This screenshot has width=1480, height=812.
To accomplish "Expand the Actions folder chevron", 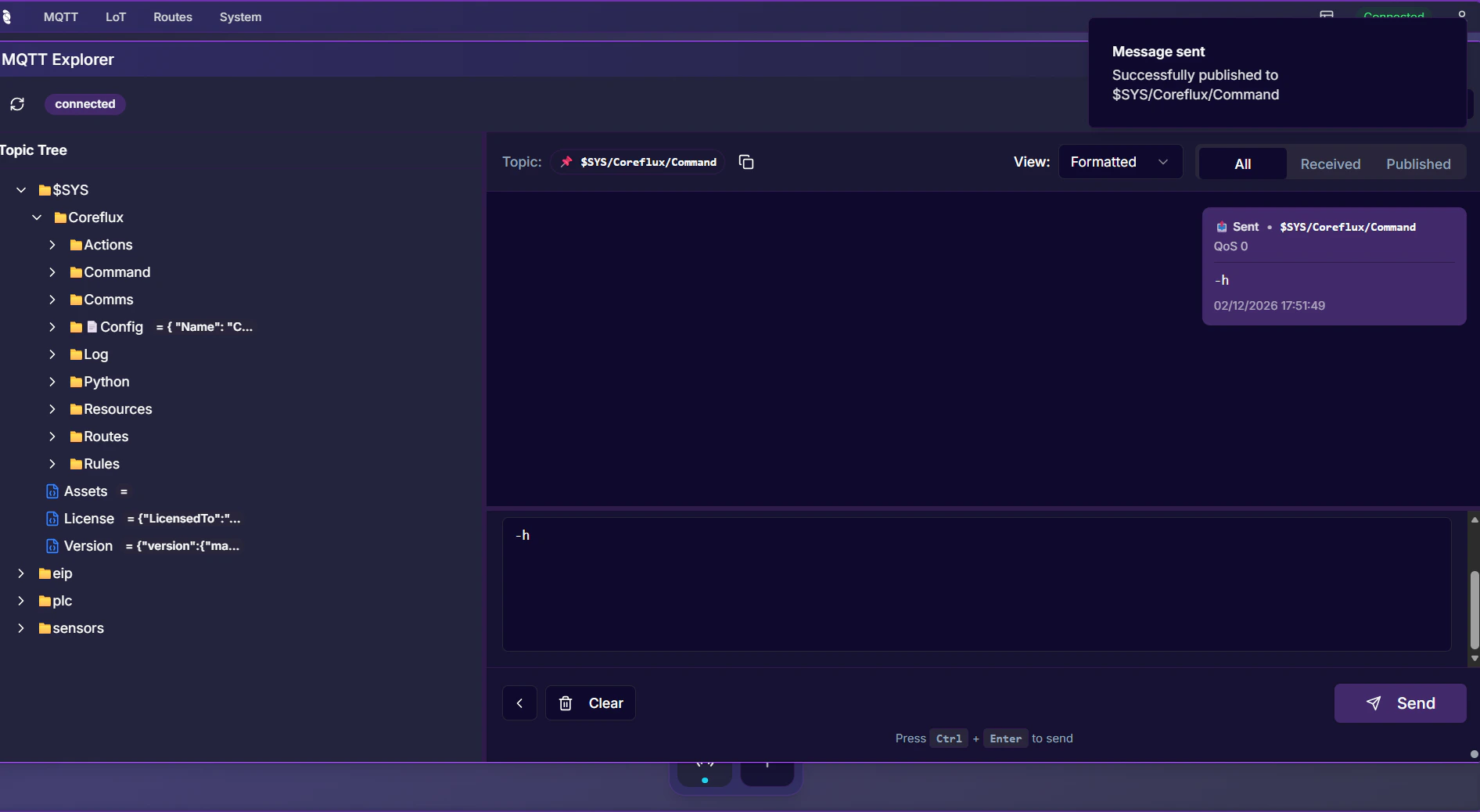I will click(x=52, y=245).
